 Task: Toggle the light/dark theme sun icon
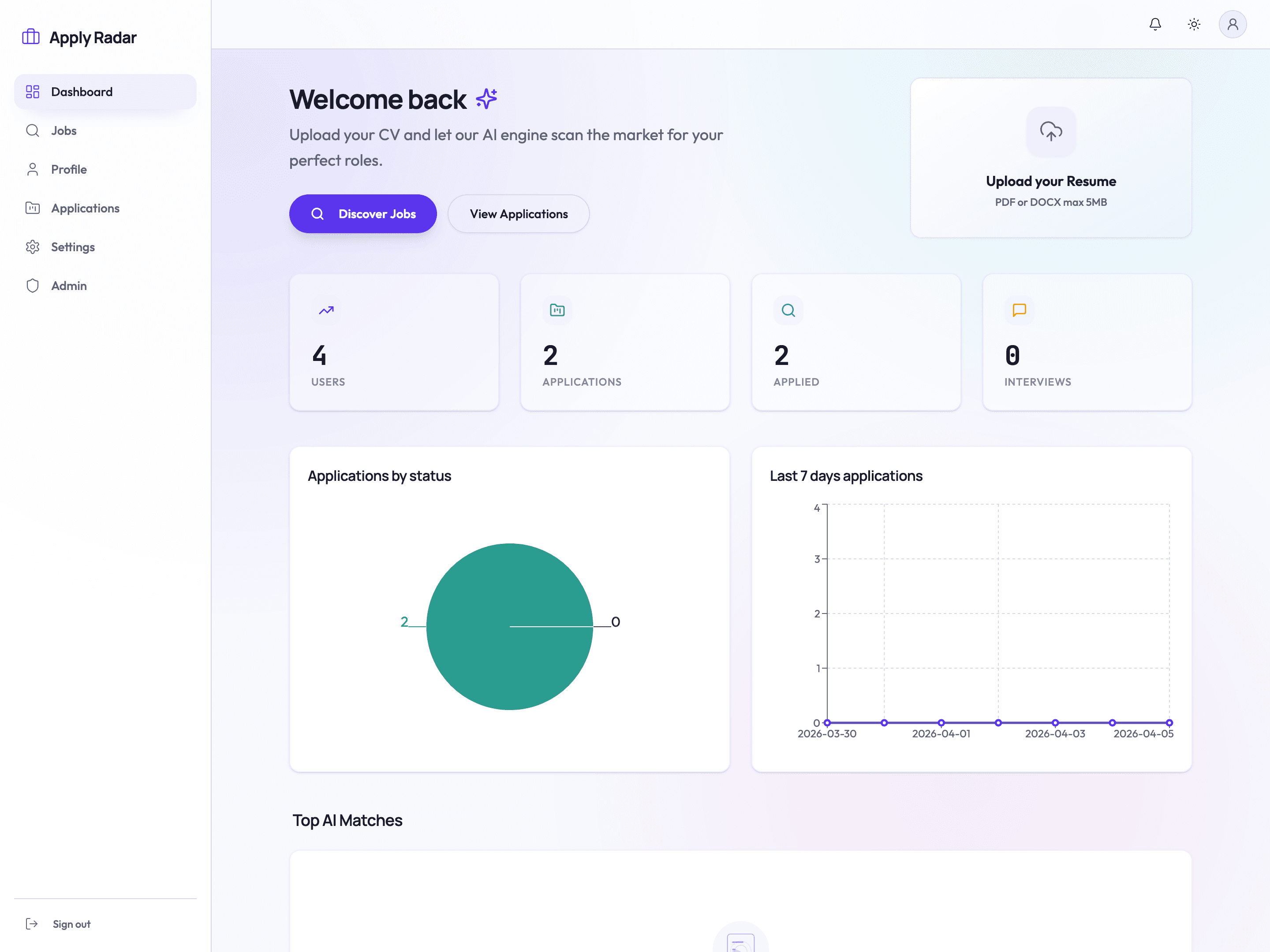coord(1194,24)
